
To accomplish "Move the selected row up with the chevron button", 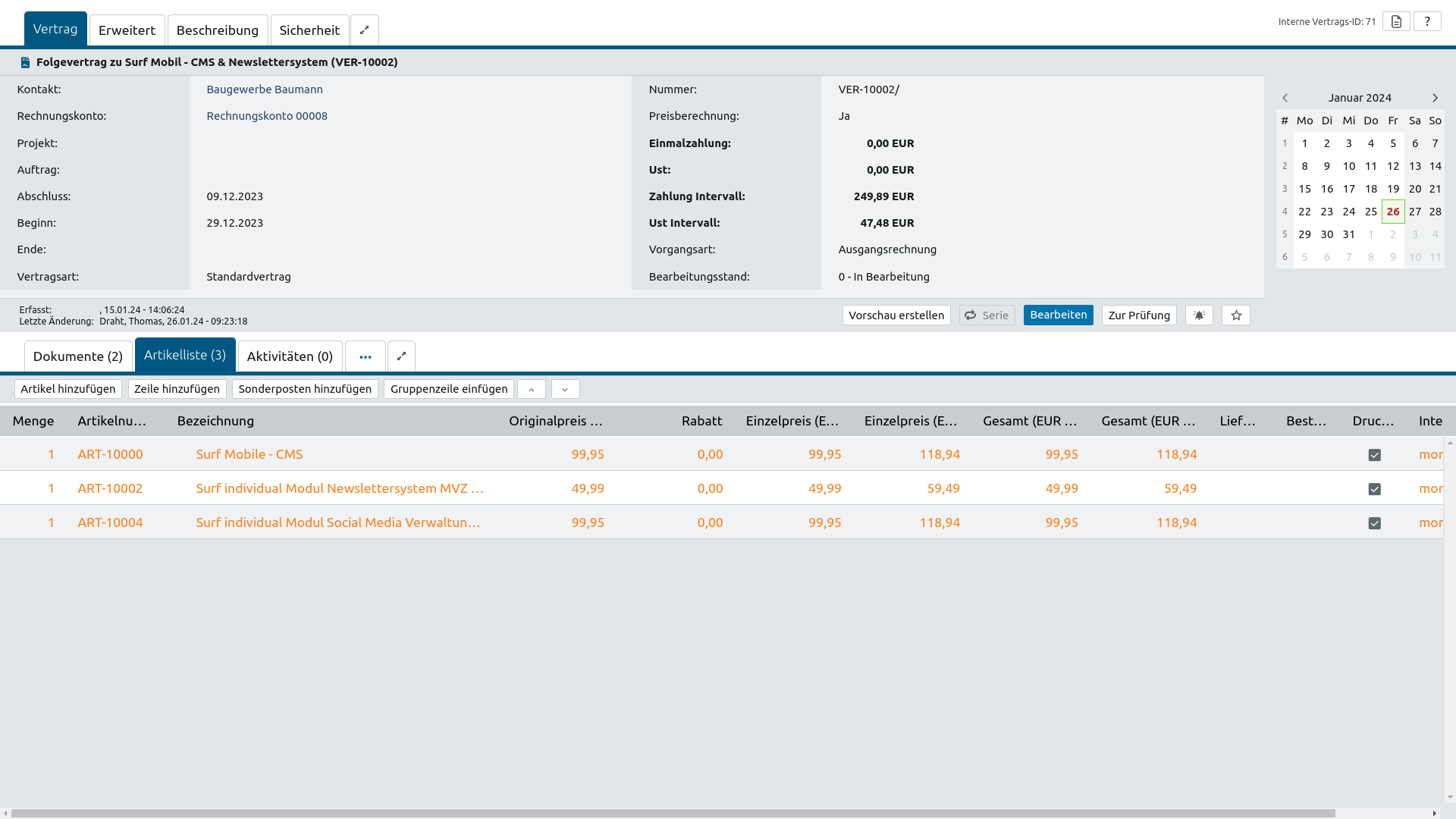I will (x=532, y=389).
